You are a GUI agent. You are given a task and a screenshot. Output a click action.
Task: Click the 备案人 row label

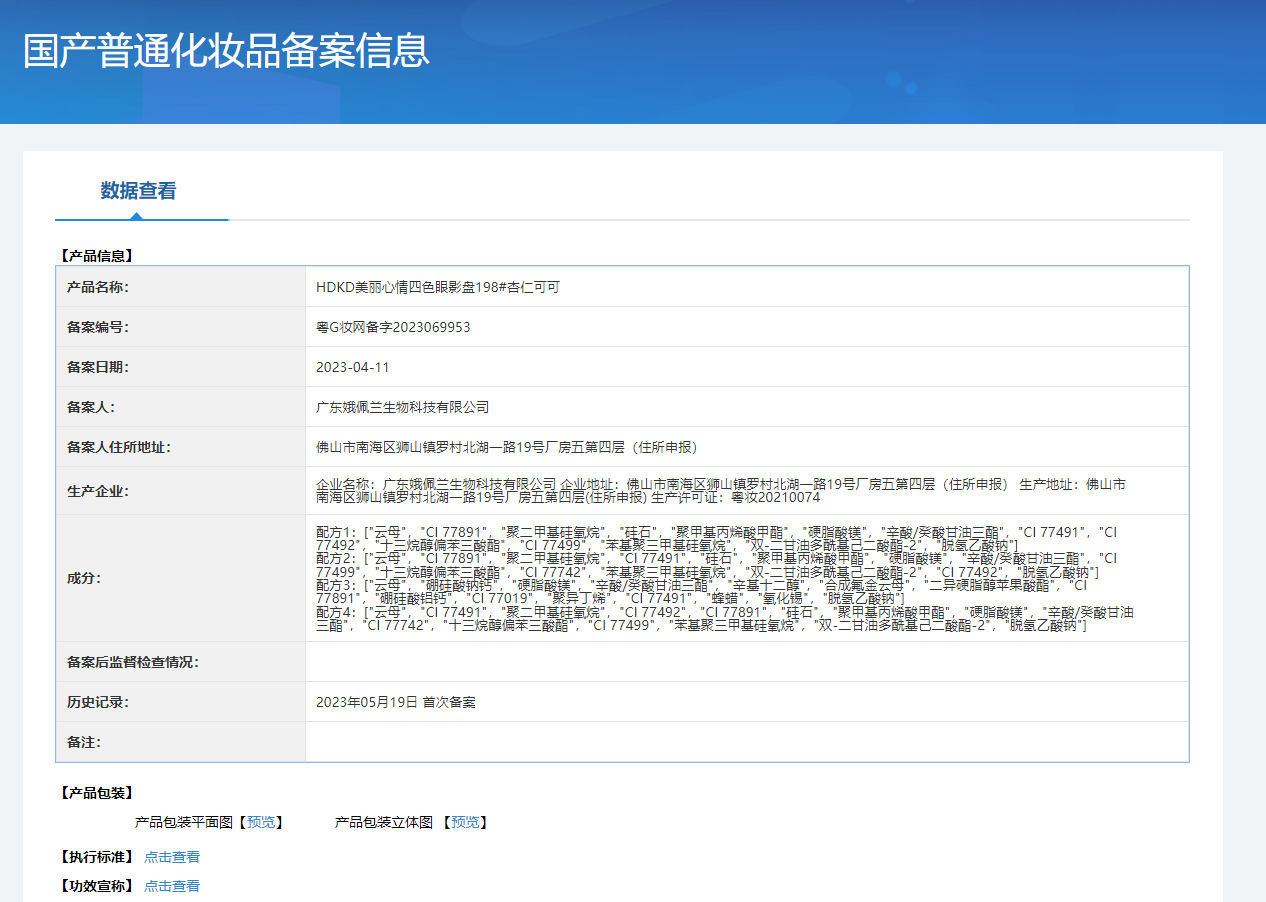(91, 407)
